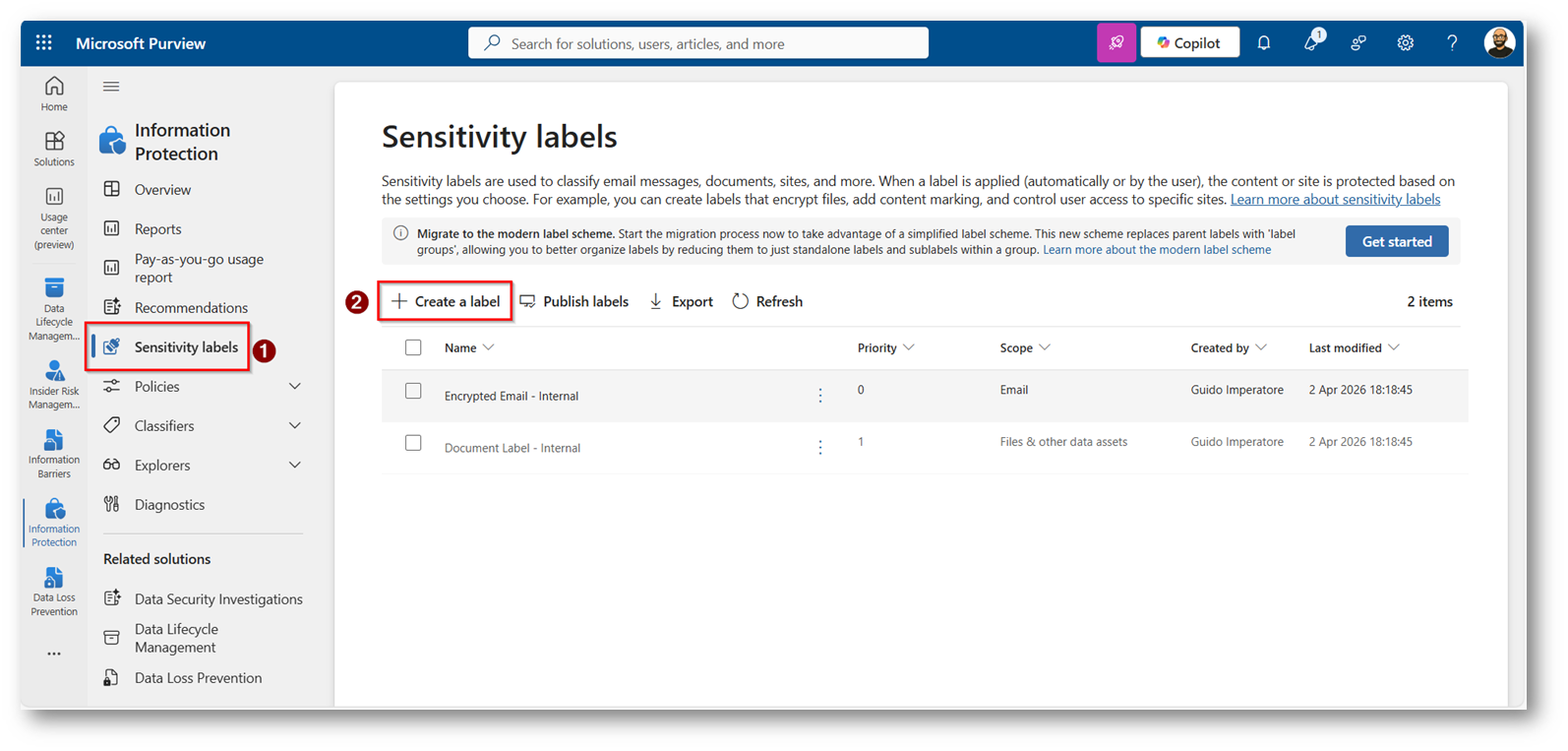Screen dimensions: 1568x751
Task: Go to Home in the left rail
Action: pos(54,94)
